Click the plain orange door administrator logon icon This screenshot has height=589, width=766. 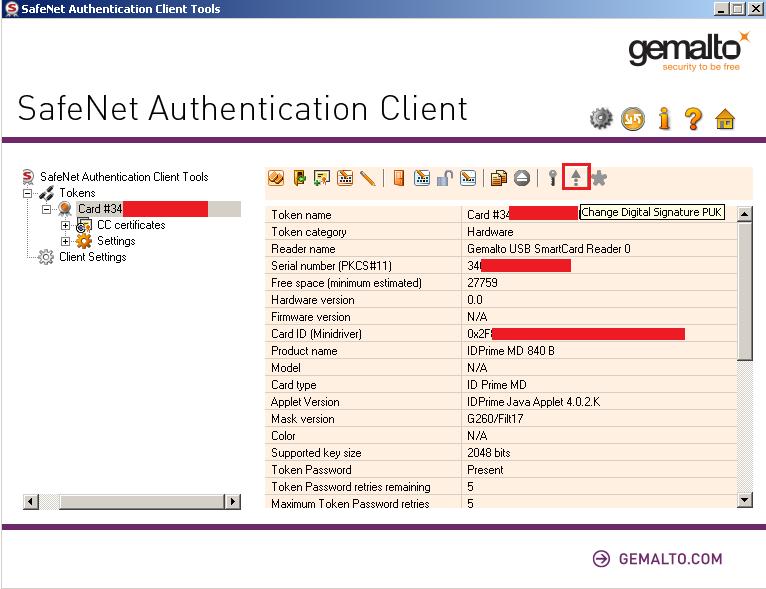399,178
